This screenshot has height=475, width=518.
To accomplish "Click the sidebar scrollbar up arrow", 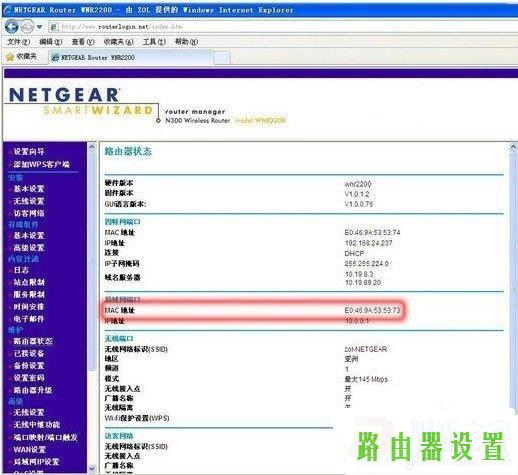I will pyautogui.click(x=92, y=146).
